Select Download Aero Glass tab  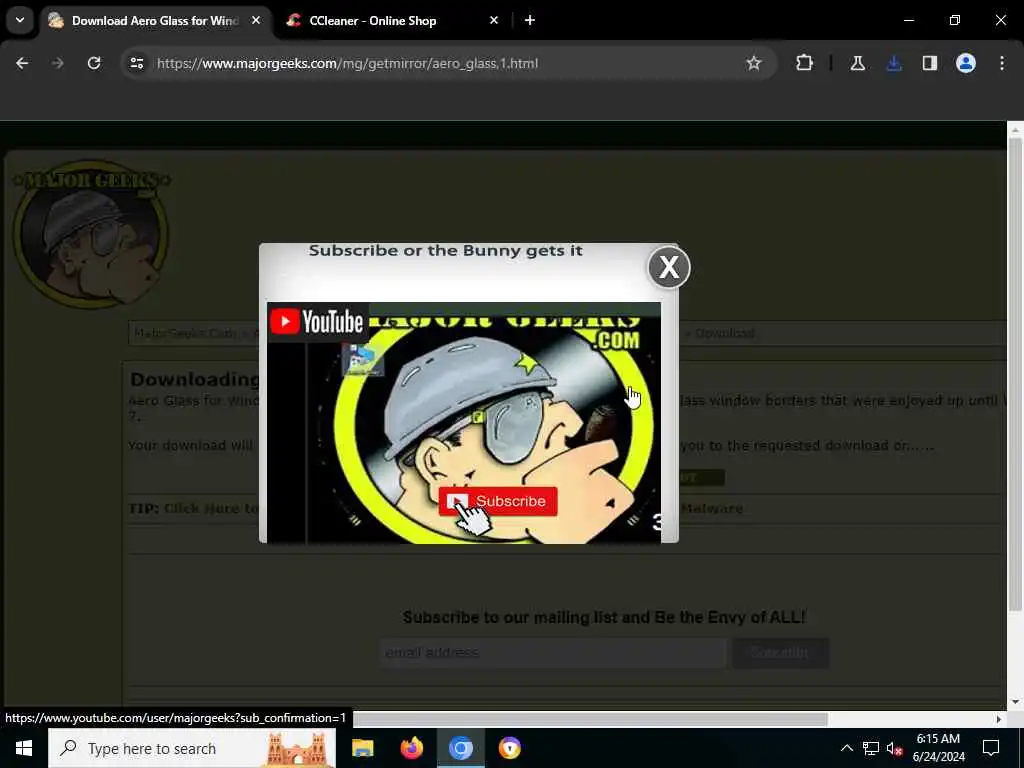pyautogui.click(x=155, y=21)
